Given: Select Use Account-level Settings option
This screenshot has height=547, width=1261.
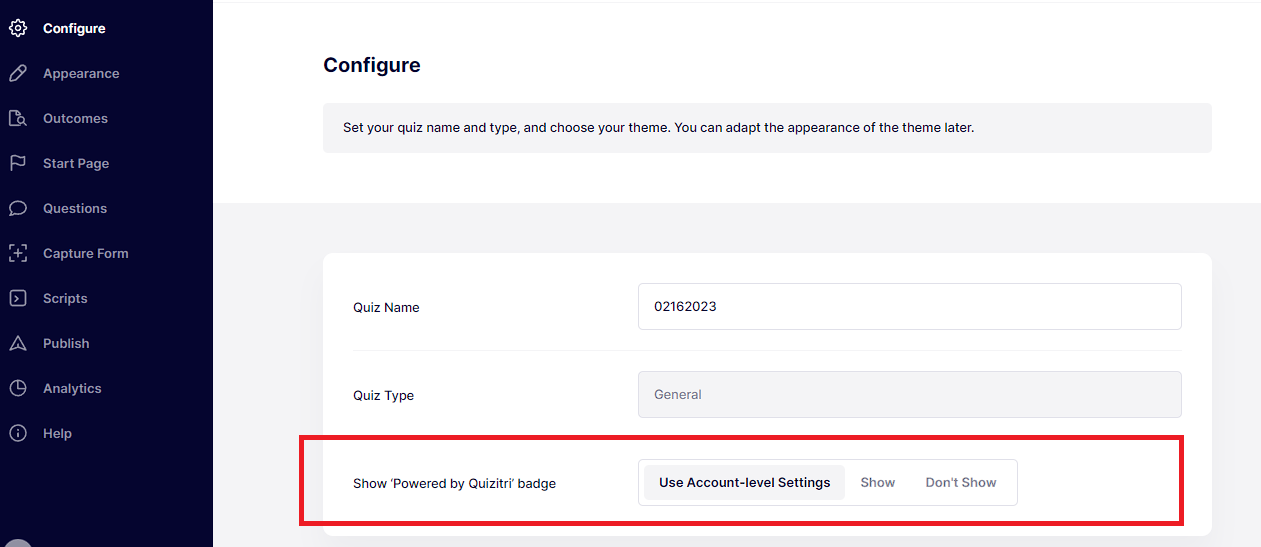Looking at the screenshot, I should click(744, 482).
